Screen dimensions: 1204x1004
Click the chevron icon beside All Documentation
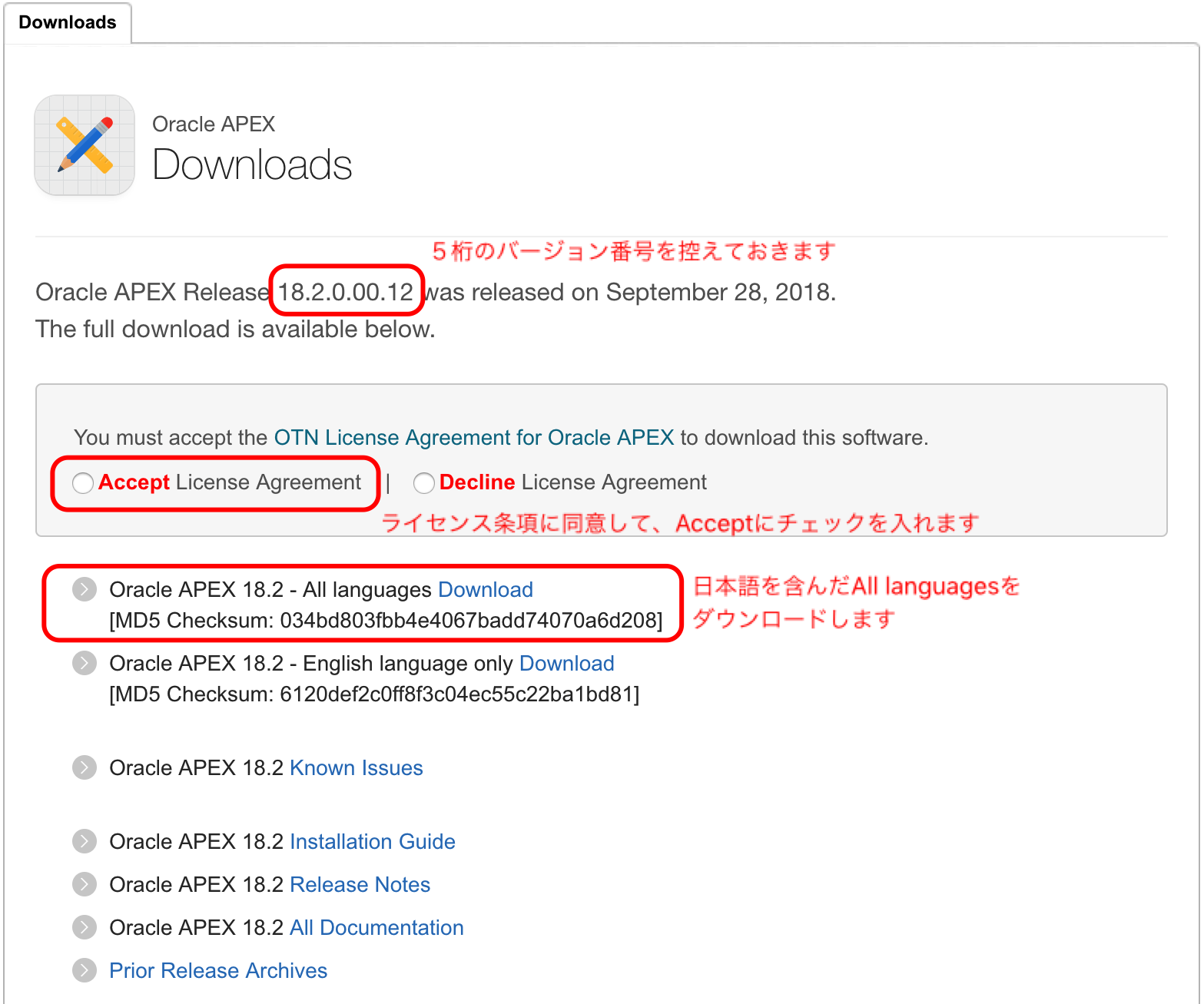pos(85,927)
